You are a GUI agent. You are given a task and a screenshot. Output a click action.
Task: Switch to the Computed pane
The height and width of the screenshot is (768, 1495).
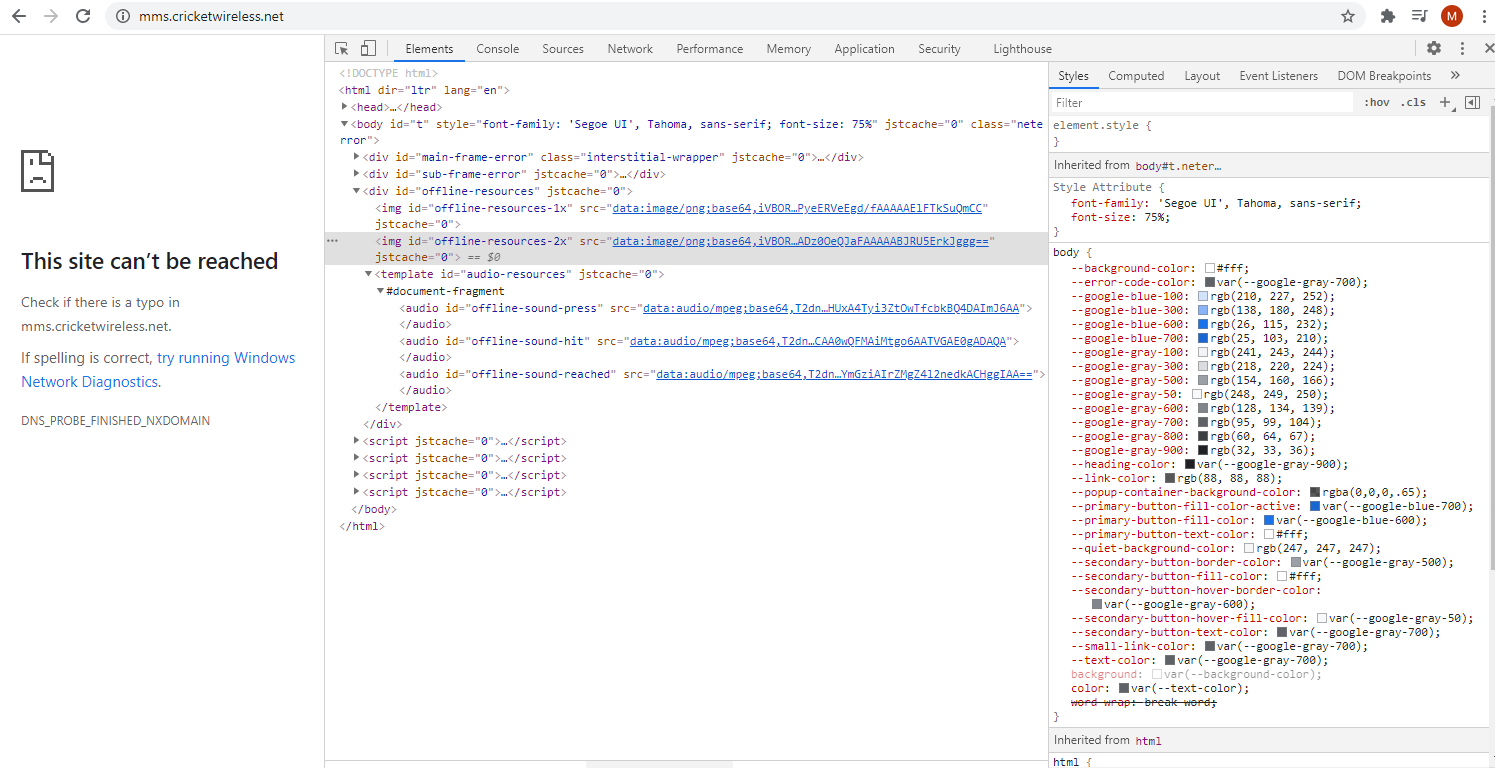click(x=1136, y=75)
